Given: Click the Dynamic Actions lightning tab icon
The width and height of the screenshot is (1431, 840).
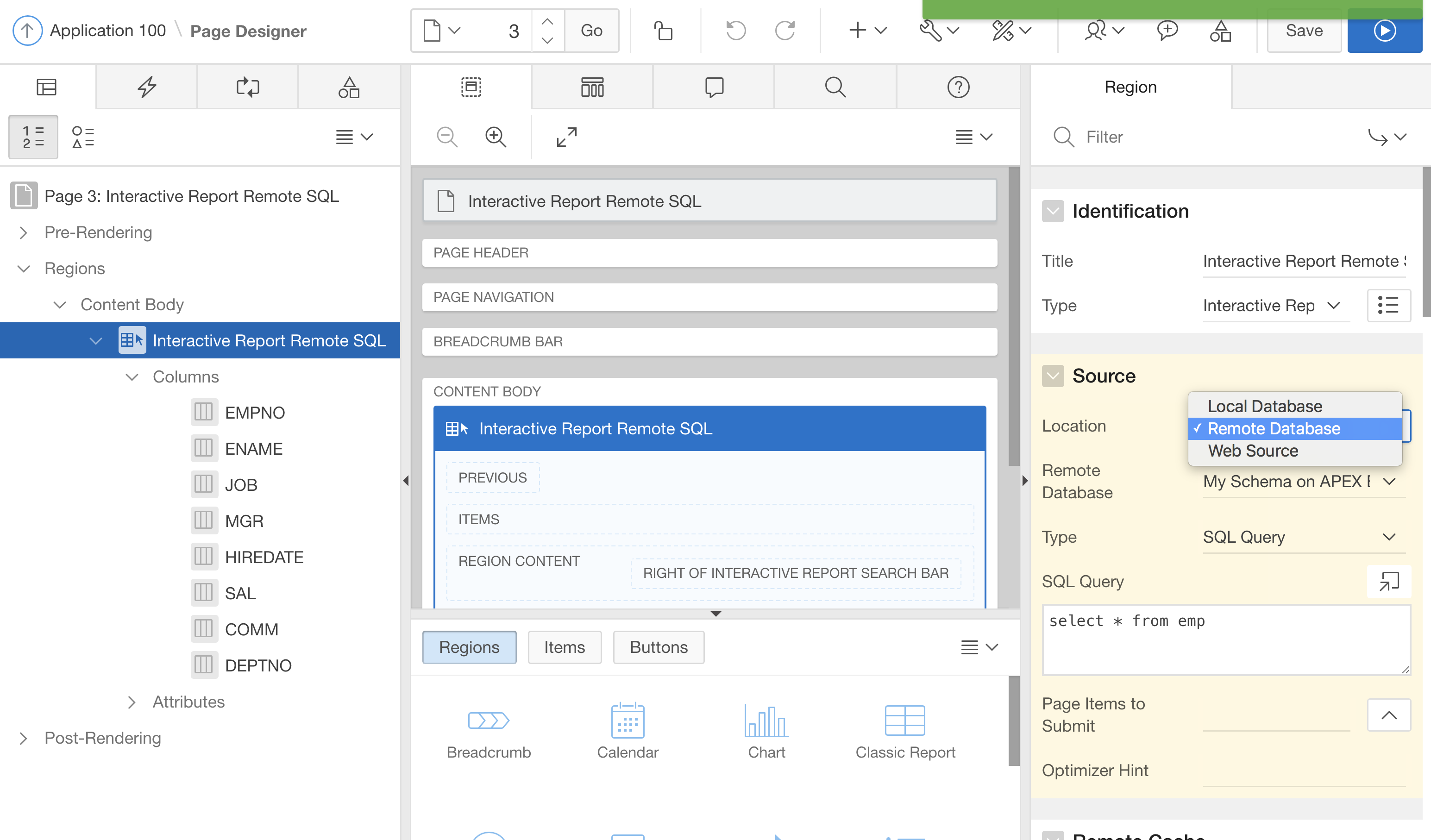Looking at the screenshot, I should (146, 87).
